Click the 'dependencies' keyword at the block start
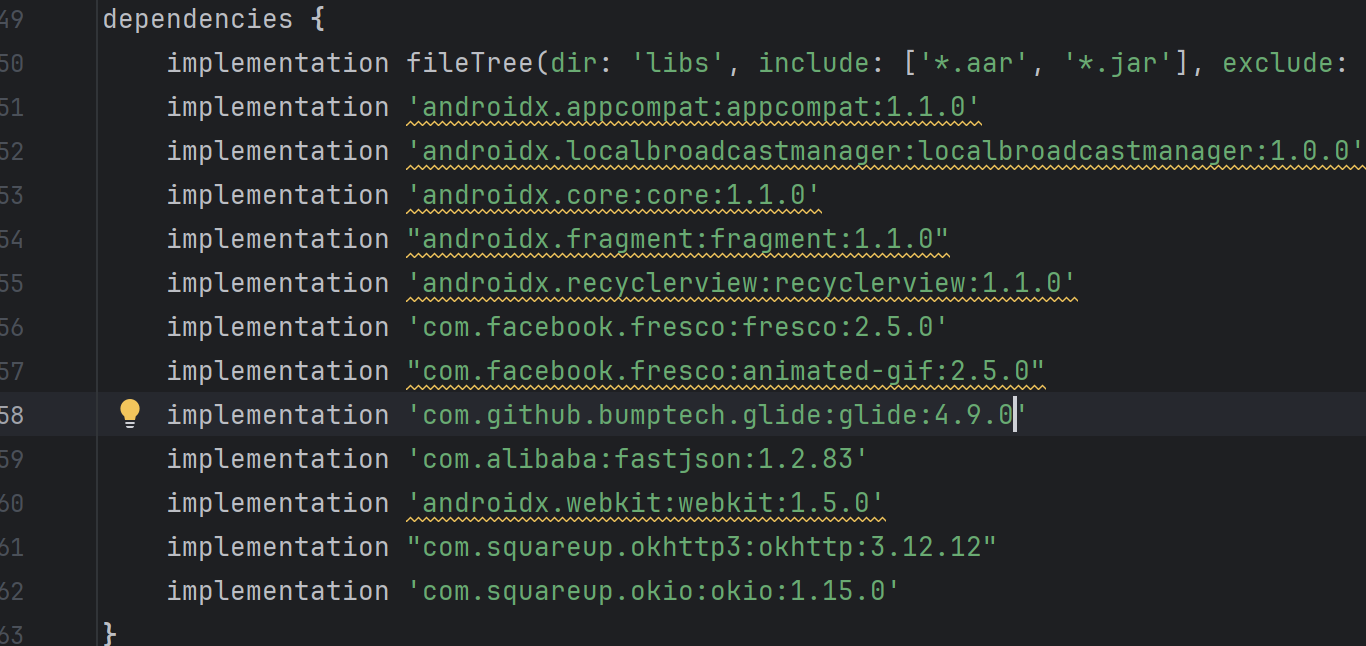 198,19
